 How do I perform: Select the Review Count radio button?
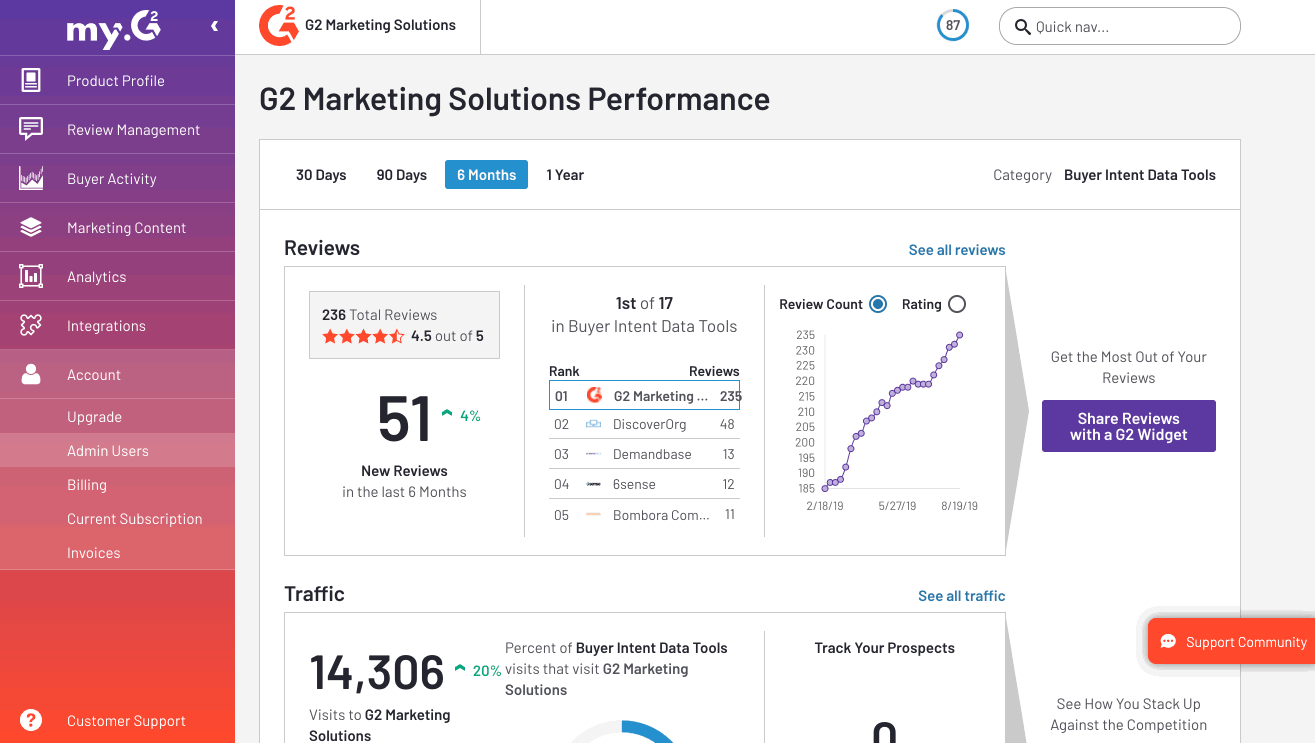tap(878, 304)
